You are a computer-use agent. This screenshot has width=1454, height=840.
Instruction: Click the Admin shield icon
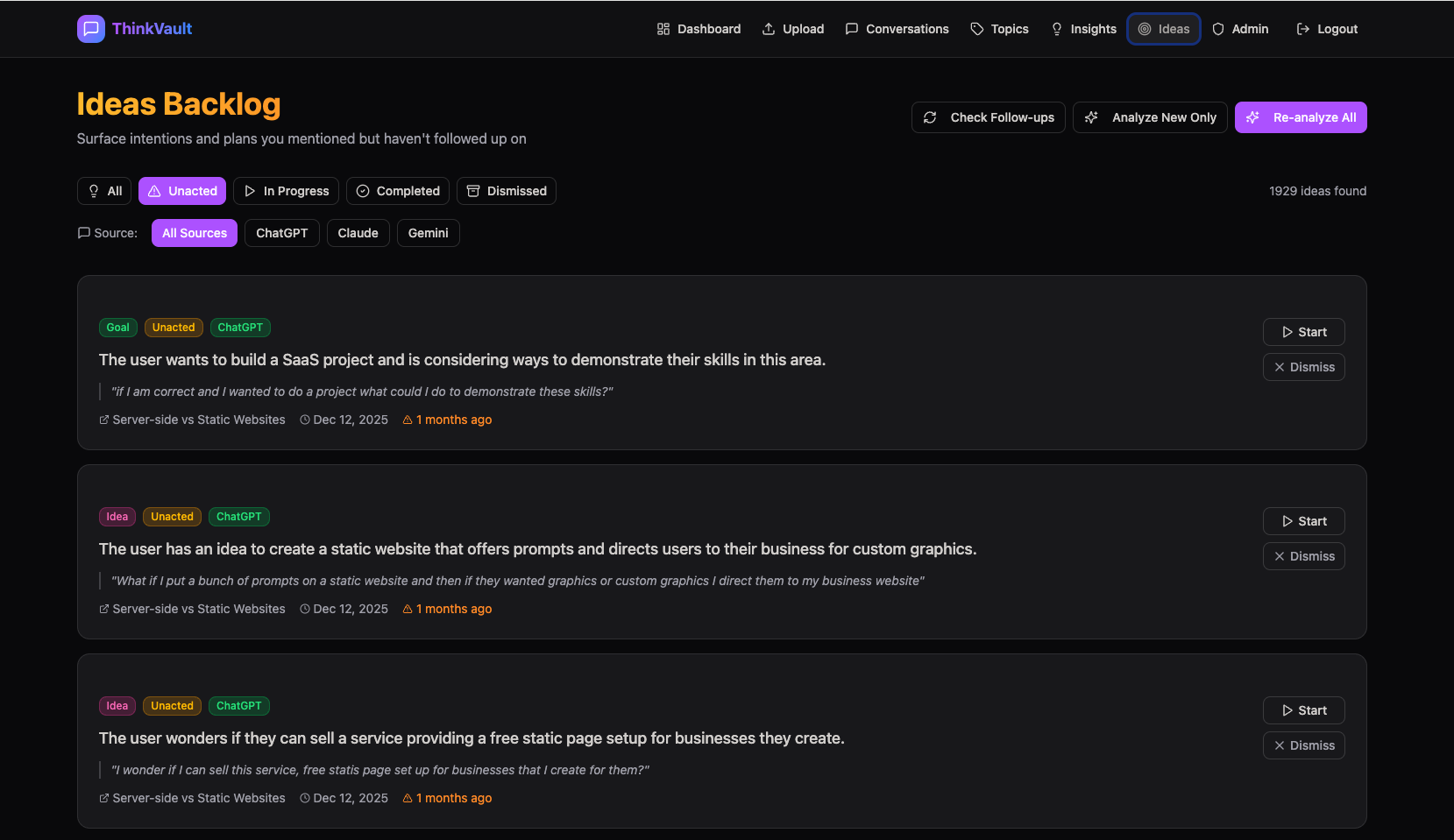point(1218,28)
